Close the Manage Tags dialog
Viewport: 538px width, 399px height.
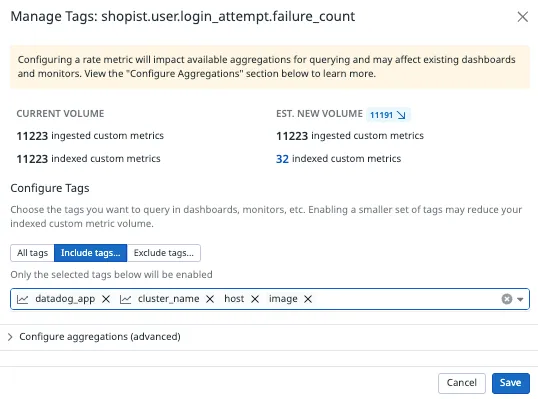[523, 16]
